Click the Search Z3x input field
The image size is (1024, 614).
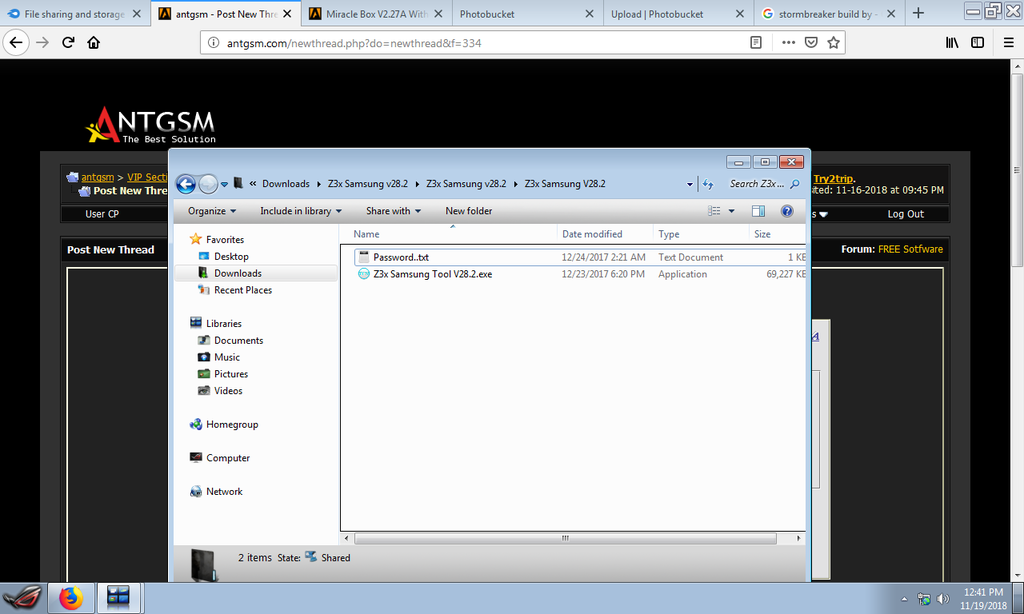click(x=756, y=184)
